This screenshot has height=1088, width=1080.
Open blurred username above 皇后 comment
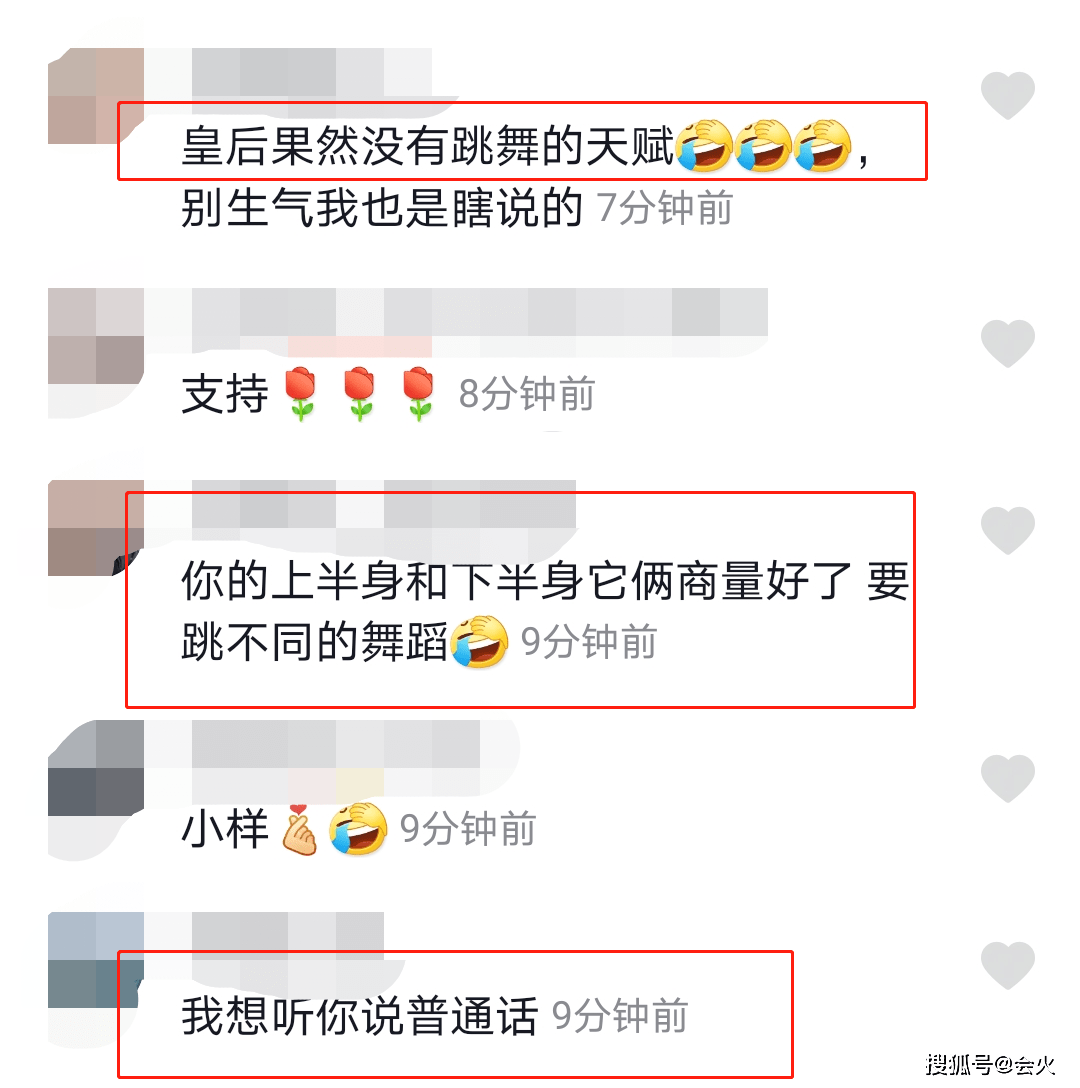pos(312,72)
